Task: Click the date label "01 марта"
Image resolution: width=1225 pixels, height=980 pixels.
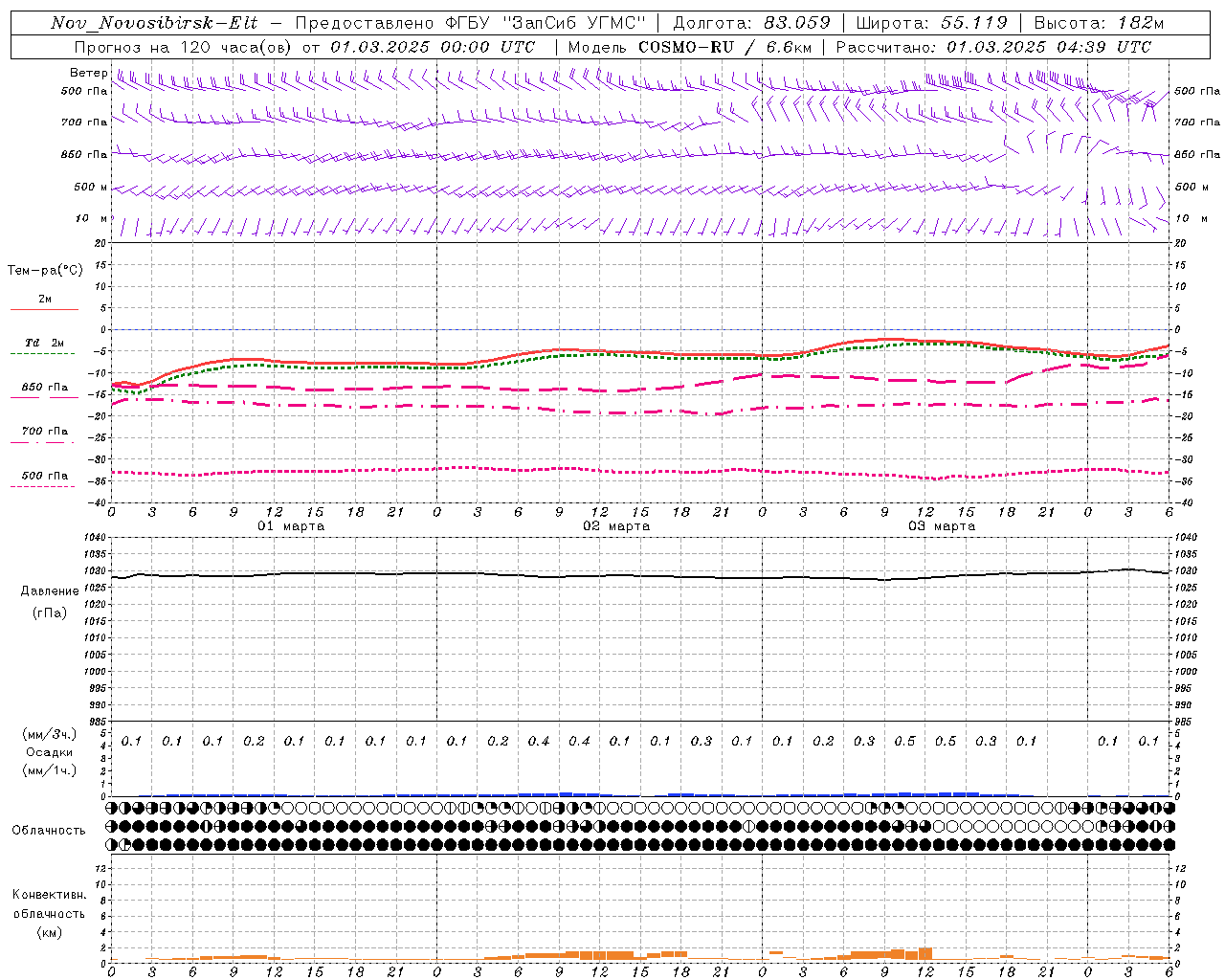Action: [291, 526]
